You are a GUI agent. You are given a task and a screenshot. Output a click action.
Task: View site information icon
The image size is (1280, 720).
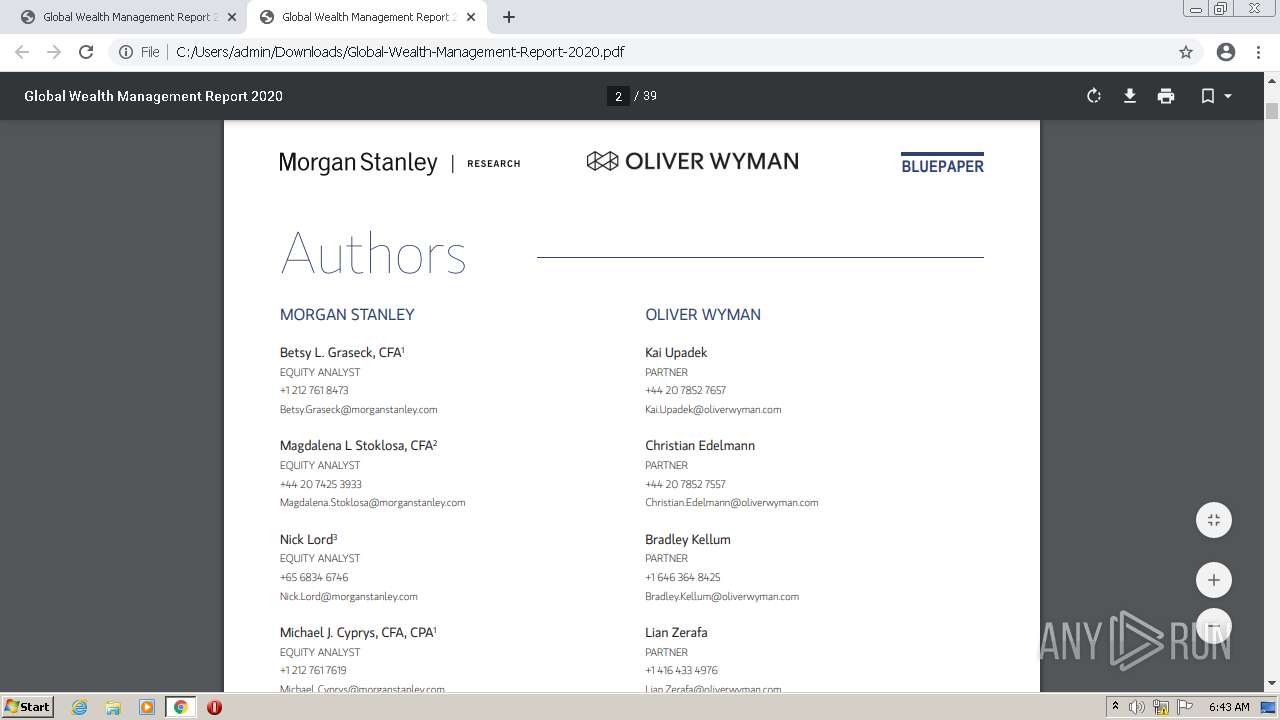click(126, 52)
